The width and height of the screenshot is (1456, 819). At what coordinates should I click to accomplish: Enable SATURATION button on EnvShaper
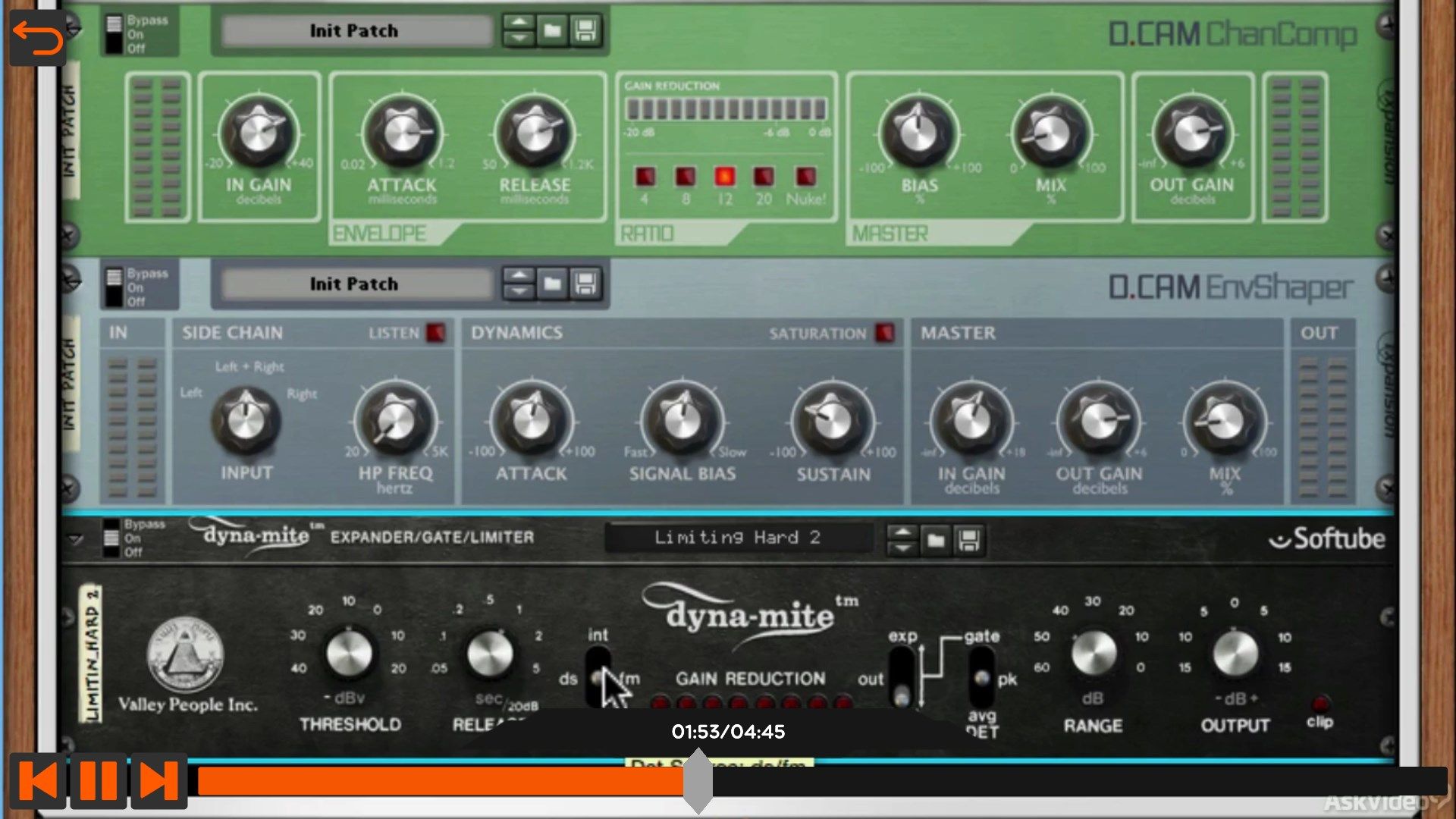click(x=885, y=333)
